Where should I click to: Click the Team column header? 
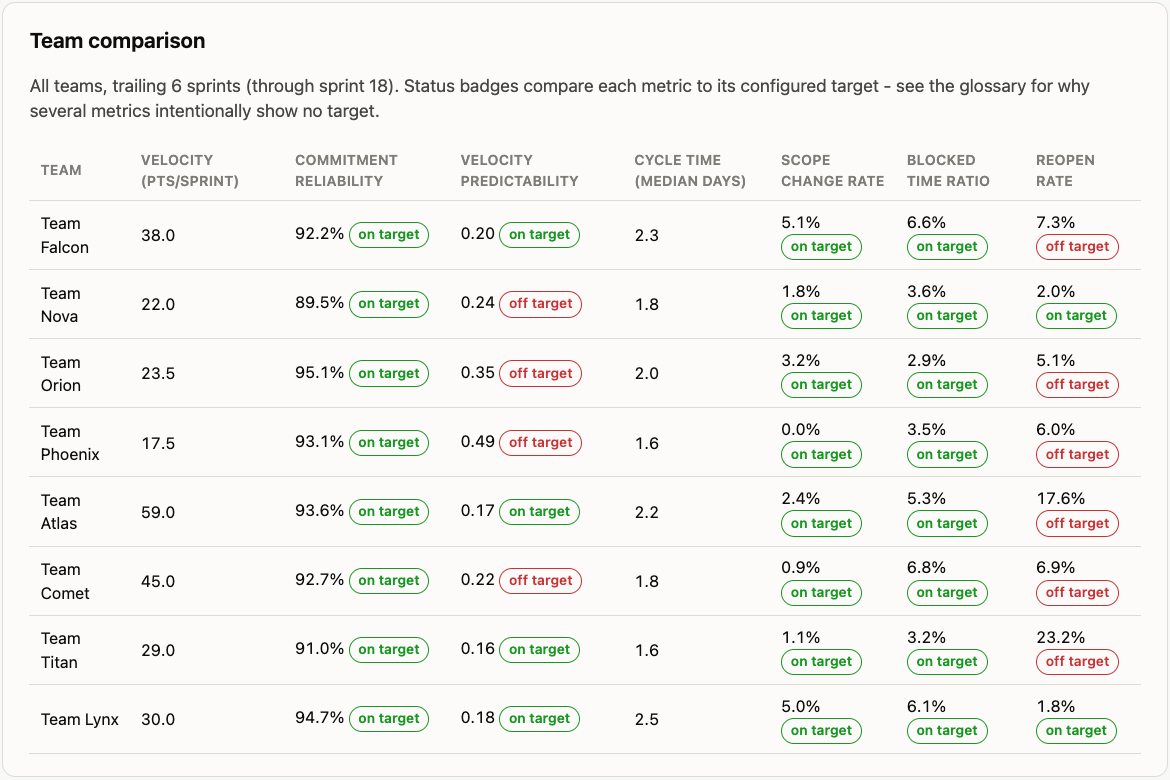pyautogui.click(x=61, y=170)
